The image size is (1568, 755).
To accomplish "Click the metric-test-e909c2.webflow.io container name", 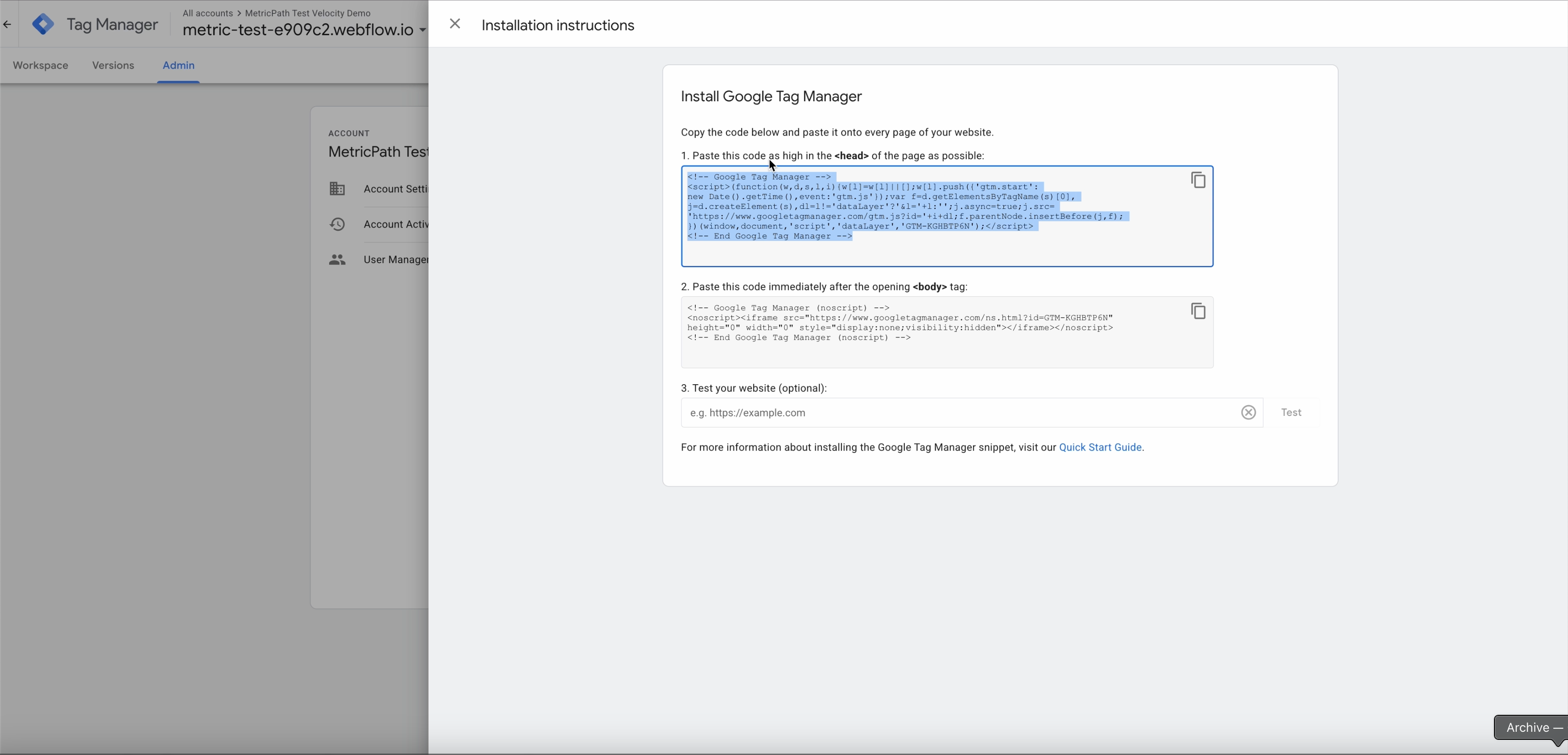I will click(297, 30).
